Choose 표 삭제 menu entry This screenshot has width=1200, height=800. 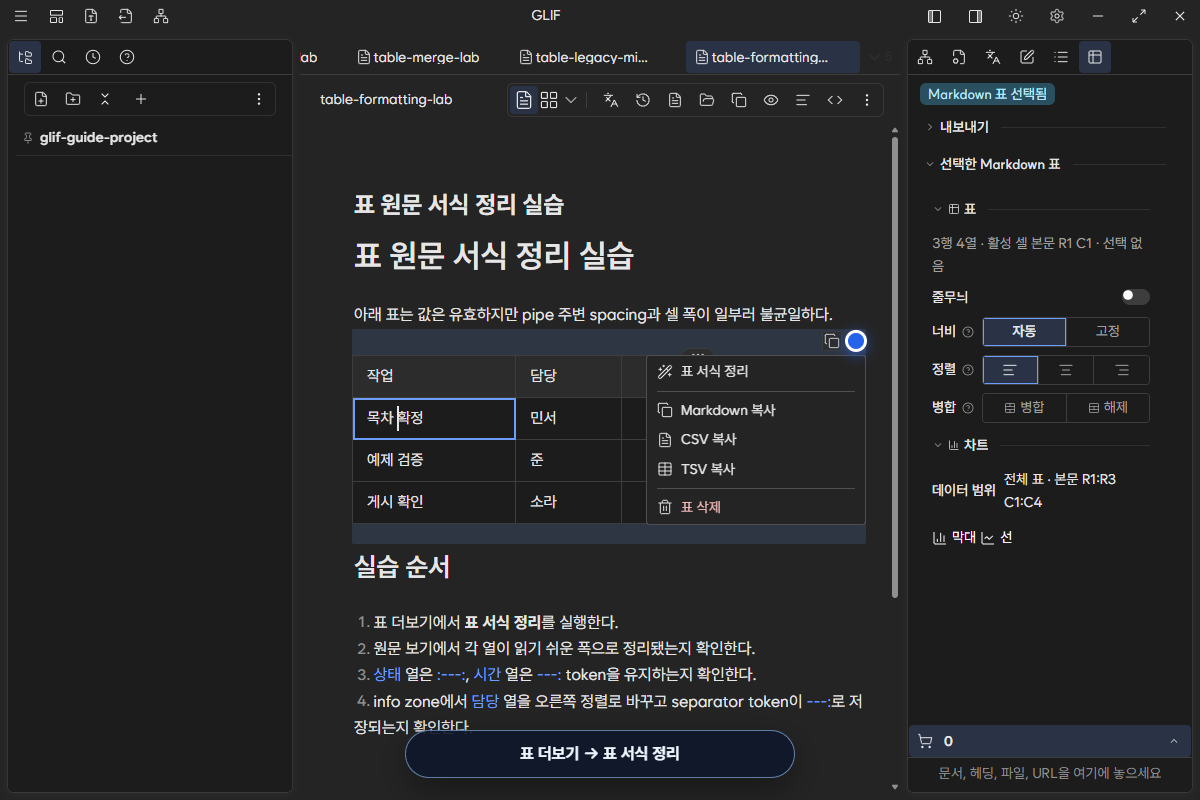756,507
